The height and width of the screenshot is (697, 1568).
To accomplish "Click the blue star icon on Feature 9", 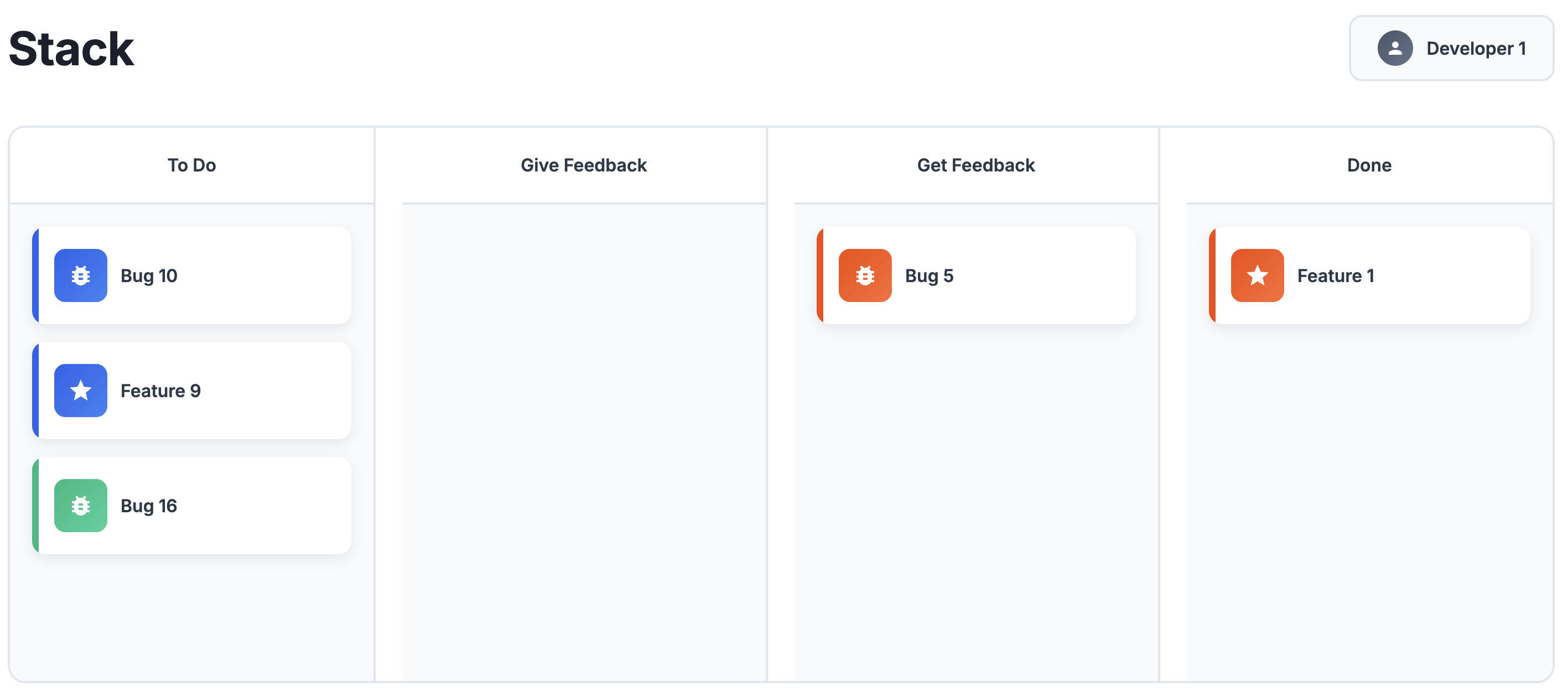I will coord(80,390).
